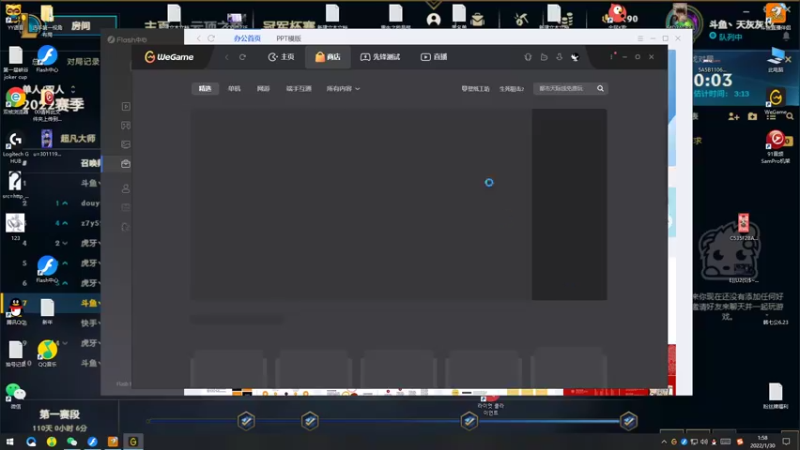Select the 网游 filter in the store
The image size is (800, 450).
263,88
